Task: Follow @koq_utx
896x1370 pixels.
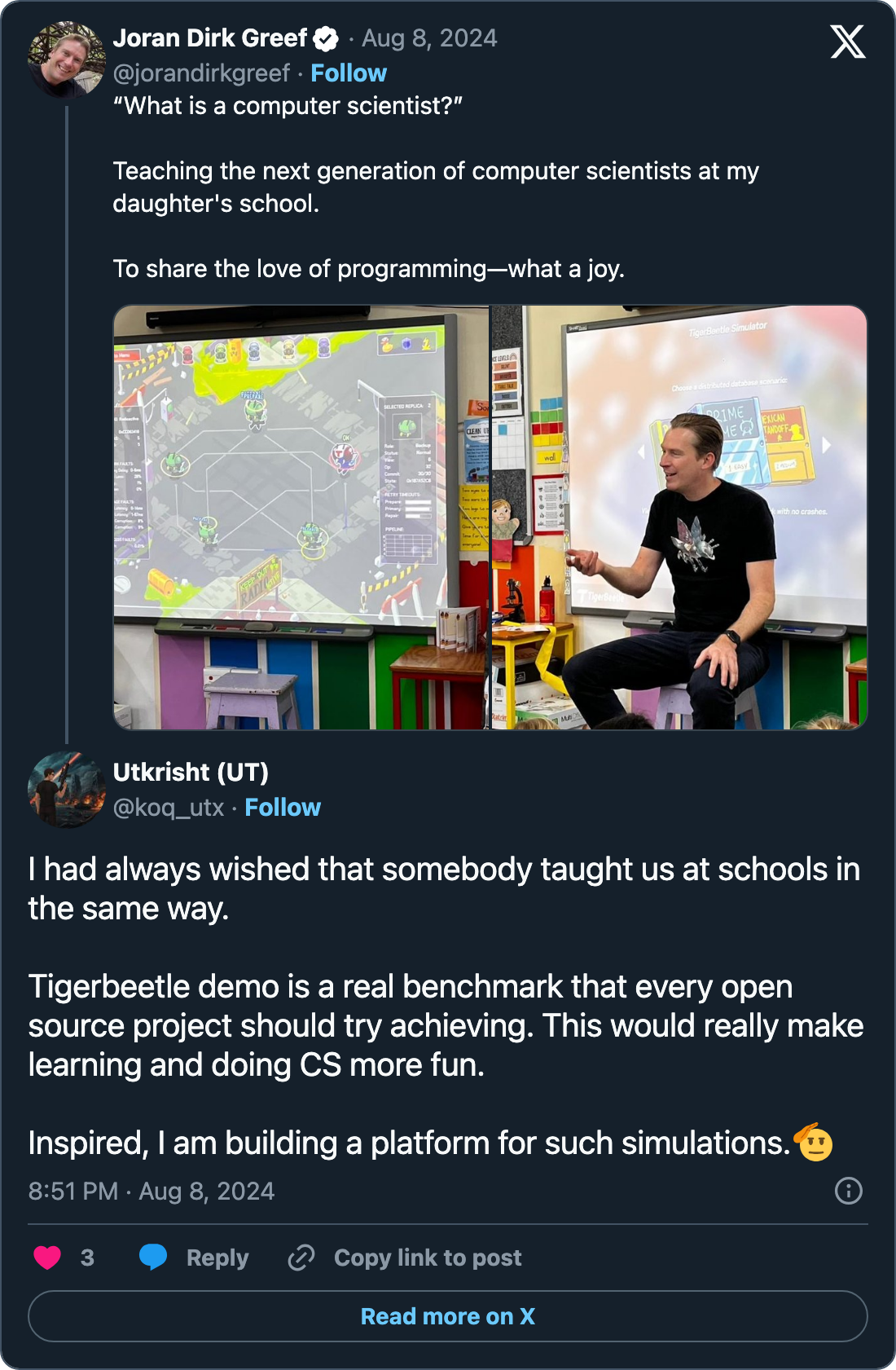Action: click(x=283, y=808)
